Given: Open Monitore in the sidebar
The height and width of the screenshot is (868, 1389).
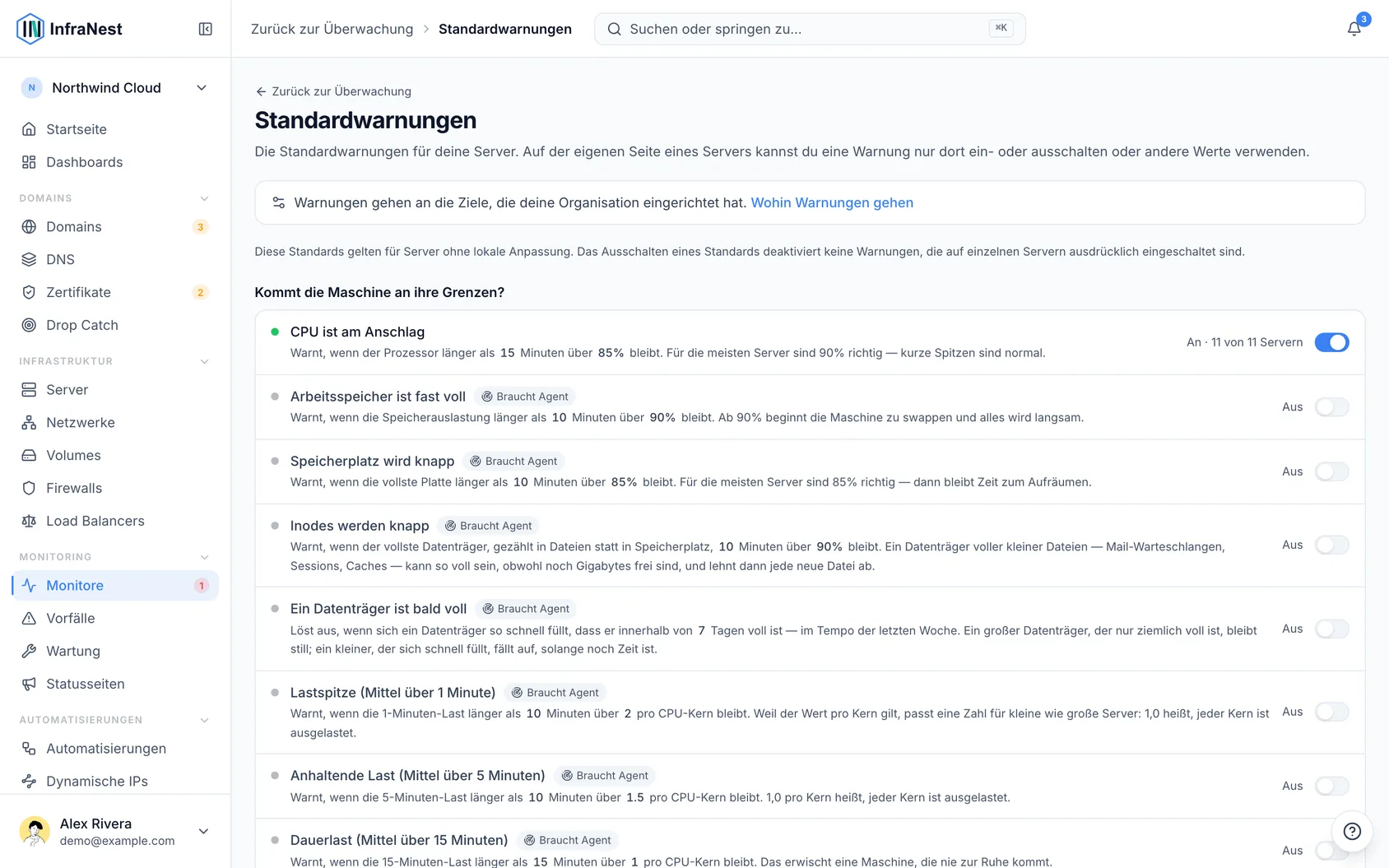Looking at the screenshot, I should point(115,585).
